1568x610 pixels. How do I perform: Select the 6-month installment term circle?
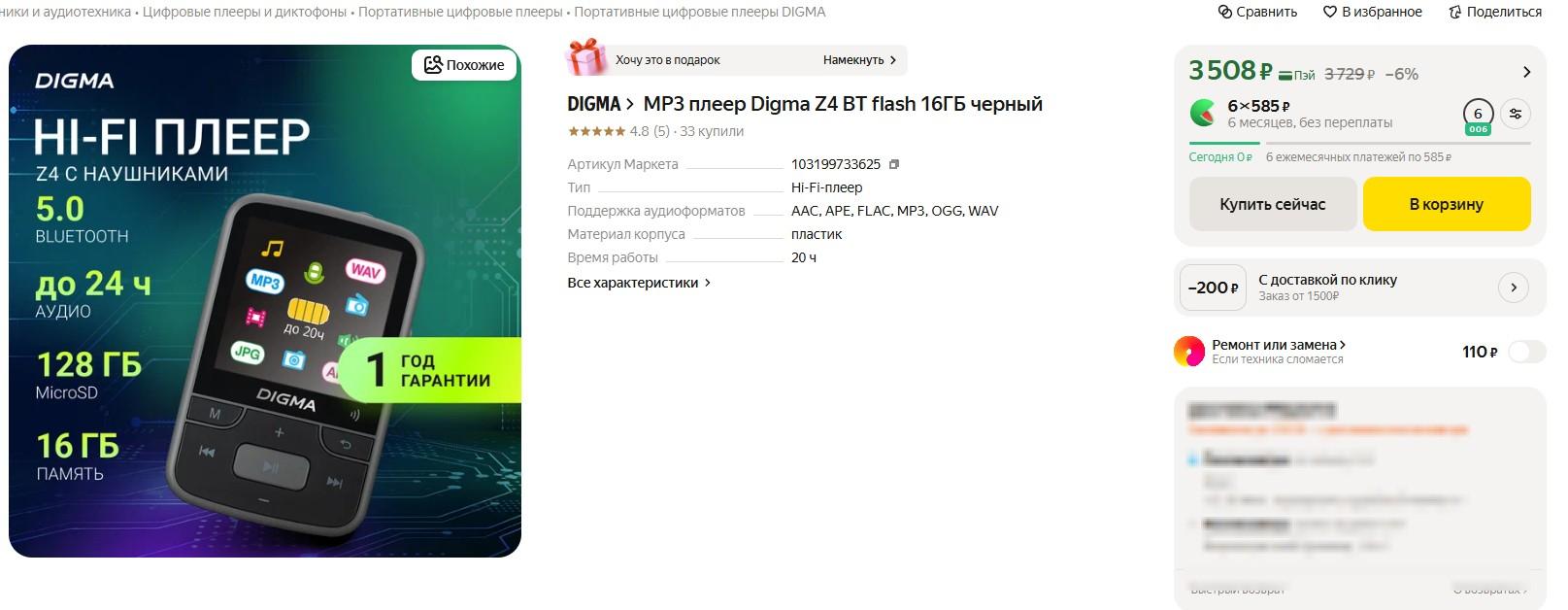(x=1478, y=116)
